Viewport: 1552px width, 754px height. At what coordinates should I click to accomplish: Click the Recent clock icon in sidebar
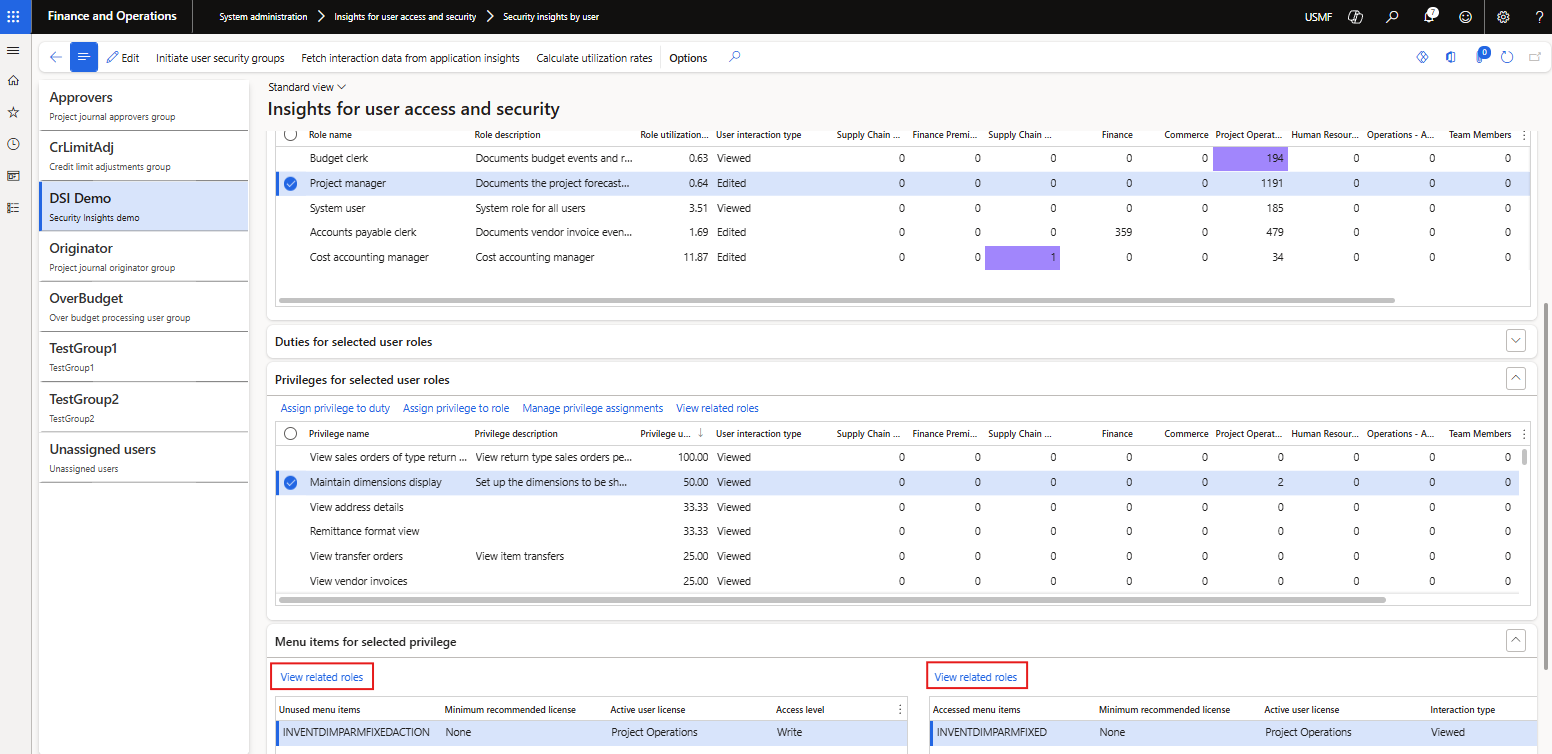[x=13, y=144]
